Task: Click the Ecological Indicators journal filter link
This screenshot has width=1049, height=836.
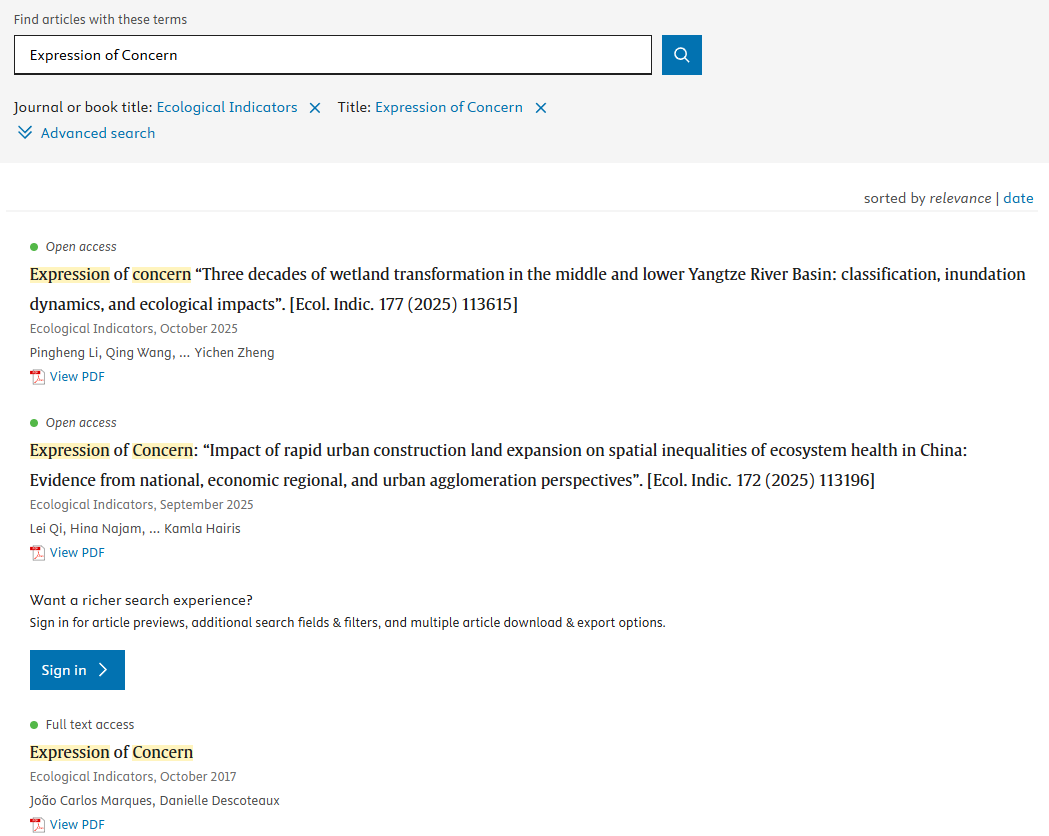Action: (x=227, y=107)
